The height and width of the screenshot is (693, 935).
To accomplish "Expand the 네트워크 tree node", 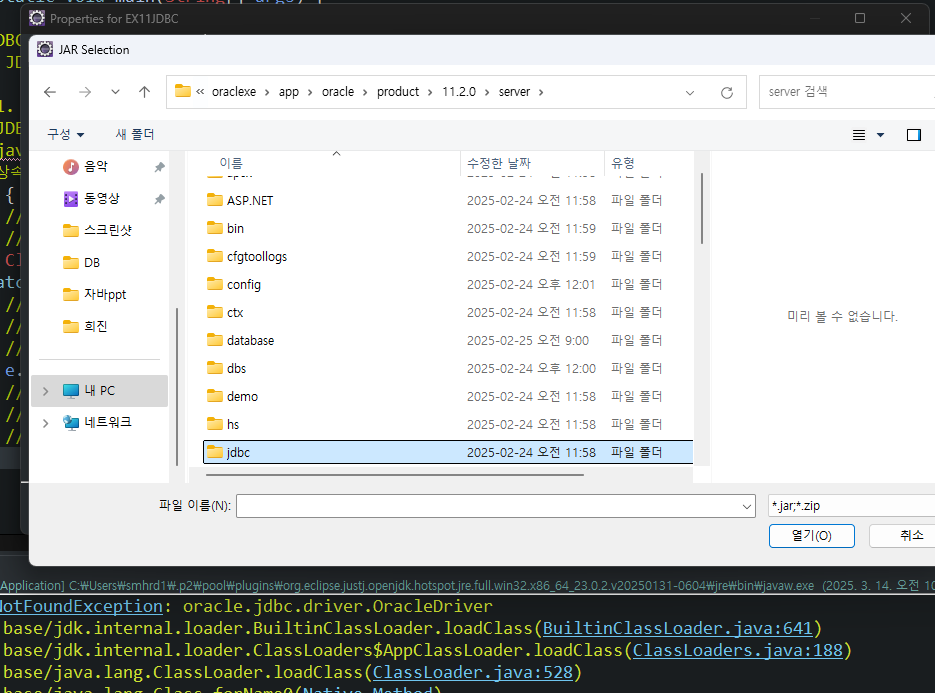I will point(46,423).
